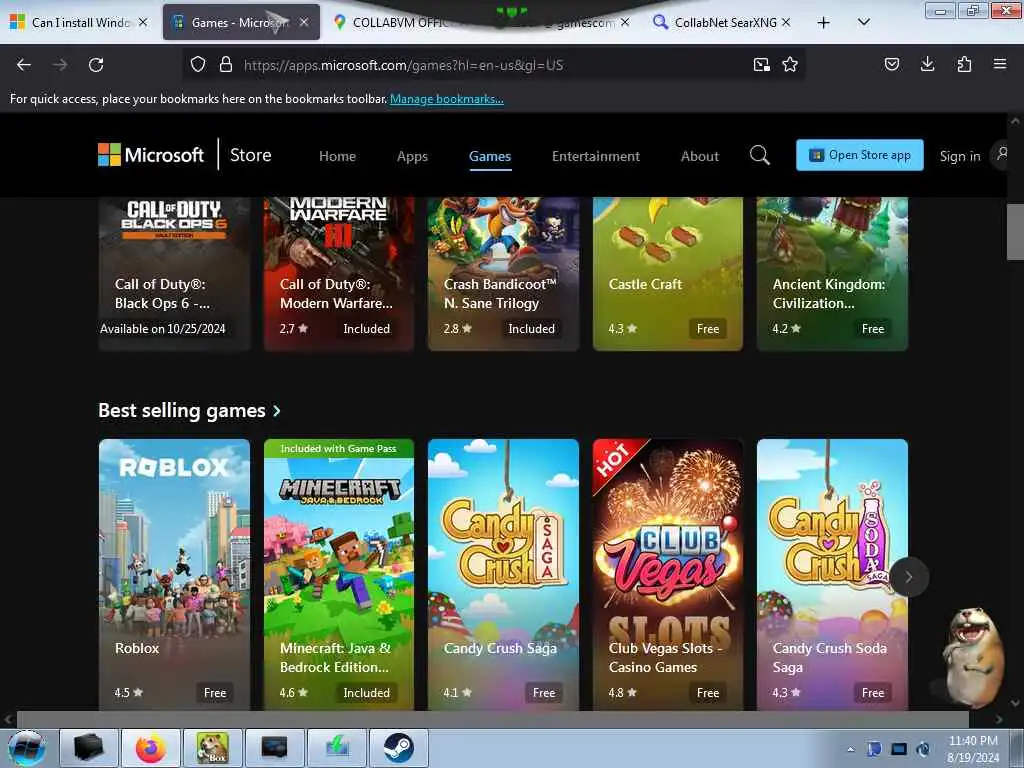Screen dimensions: 1024x768
Task: Click the Included button on Minecraft card
Action: pyautogui.click(x=366, y=692)
